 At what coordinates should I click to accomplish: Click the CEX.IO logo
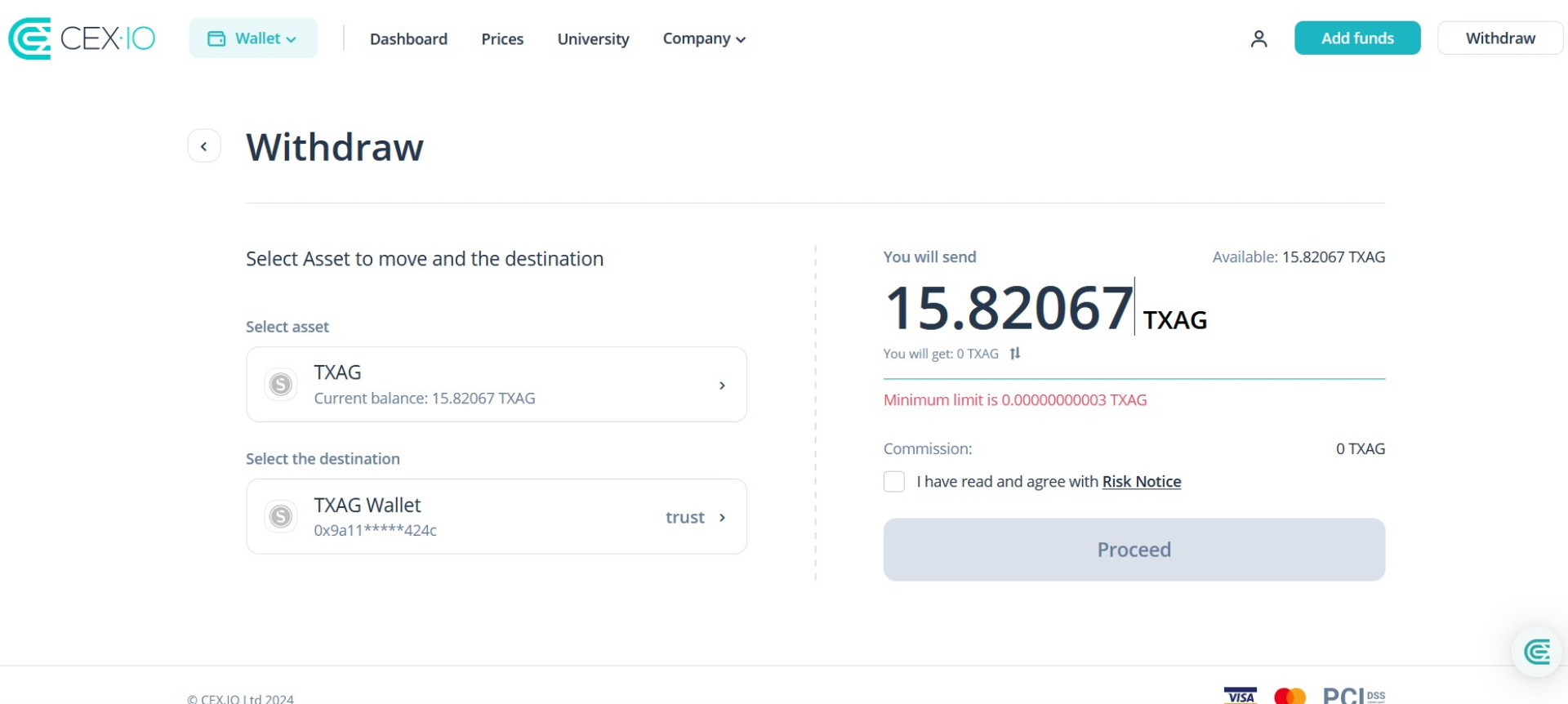click(82, 38)
